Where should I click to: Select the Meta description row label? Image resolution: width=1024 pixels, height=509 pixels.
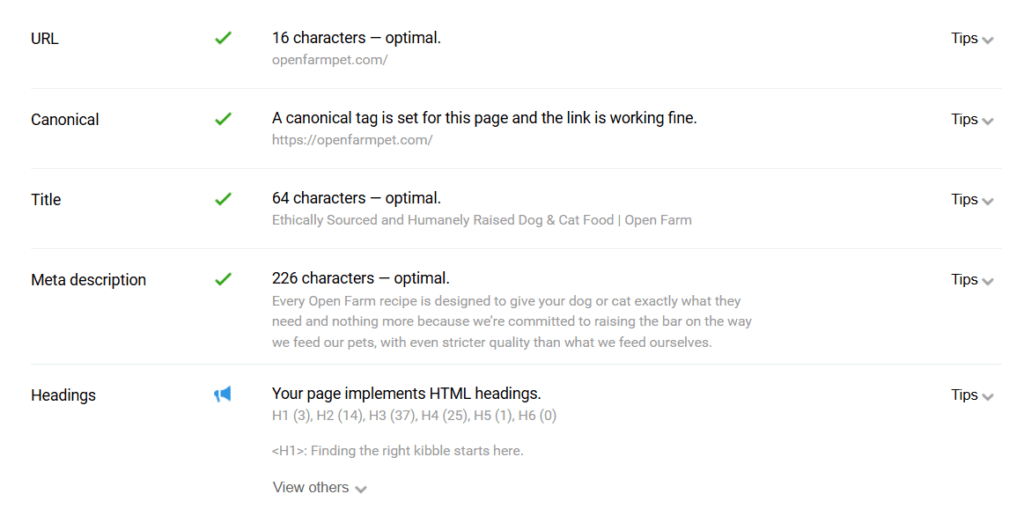pos(88,280)
